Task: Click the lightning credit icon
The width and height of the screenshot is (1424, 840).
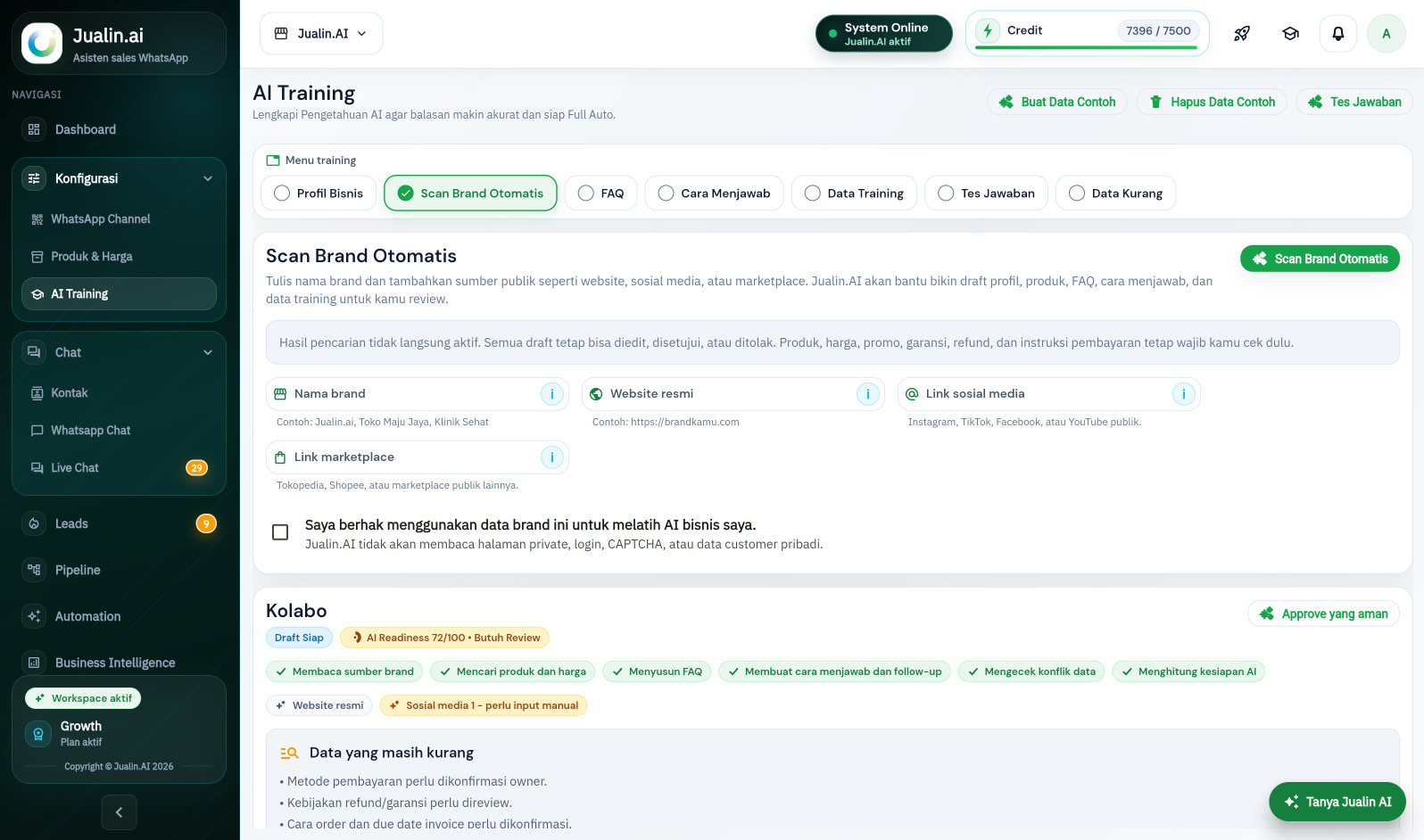Action: coord(988,30)
